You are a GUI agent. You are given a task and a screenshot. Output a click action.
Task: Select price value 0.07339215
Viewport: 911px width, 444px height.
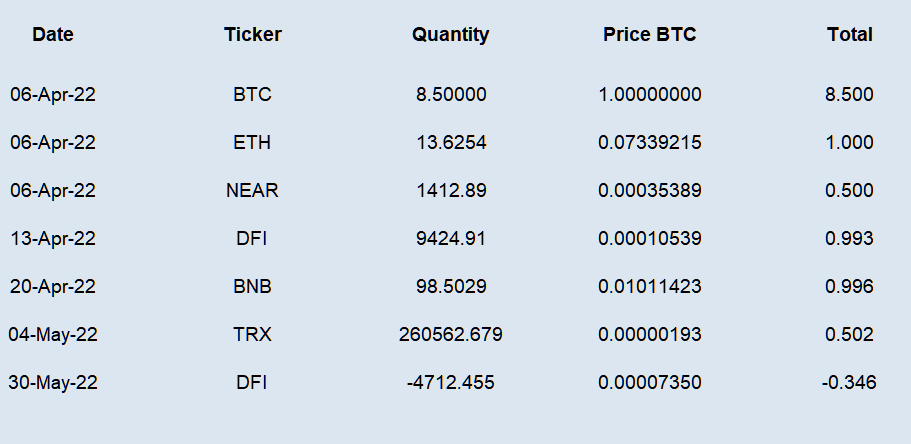650,142
